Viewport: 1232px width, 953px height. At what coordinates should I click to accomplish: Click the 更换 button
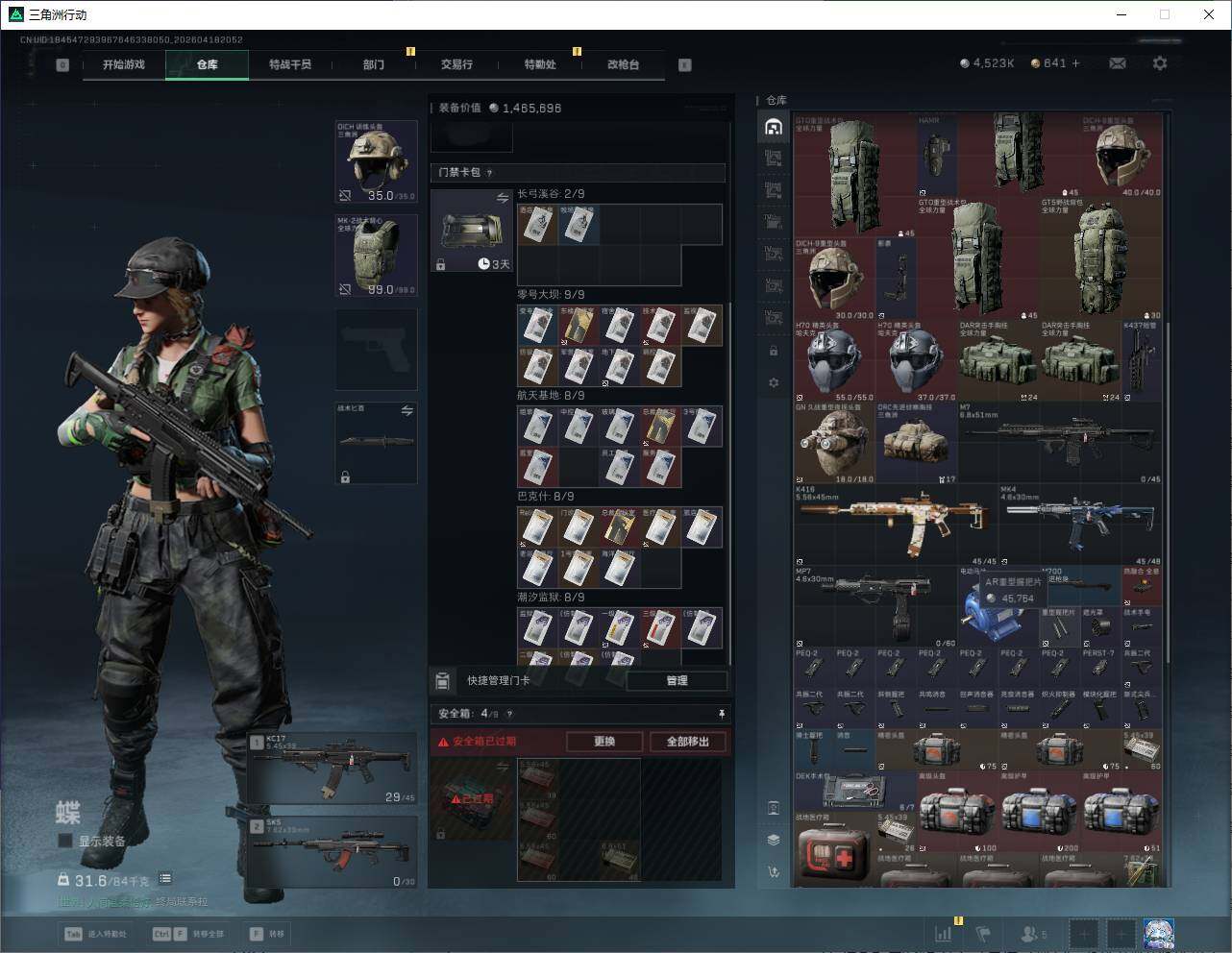pyautogui.click(x=604, y=742)
